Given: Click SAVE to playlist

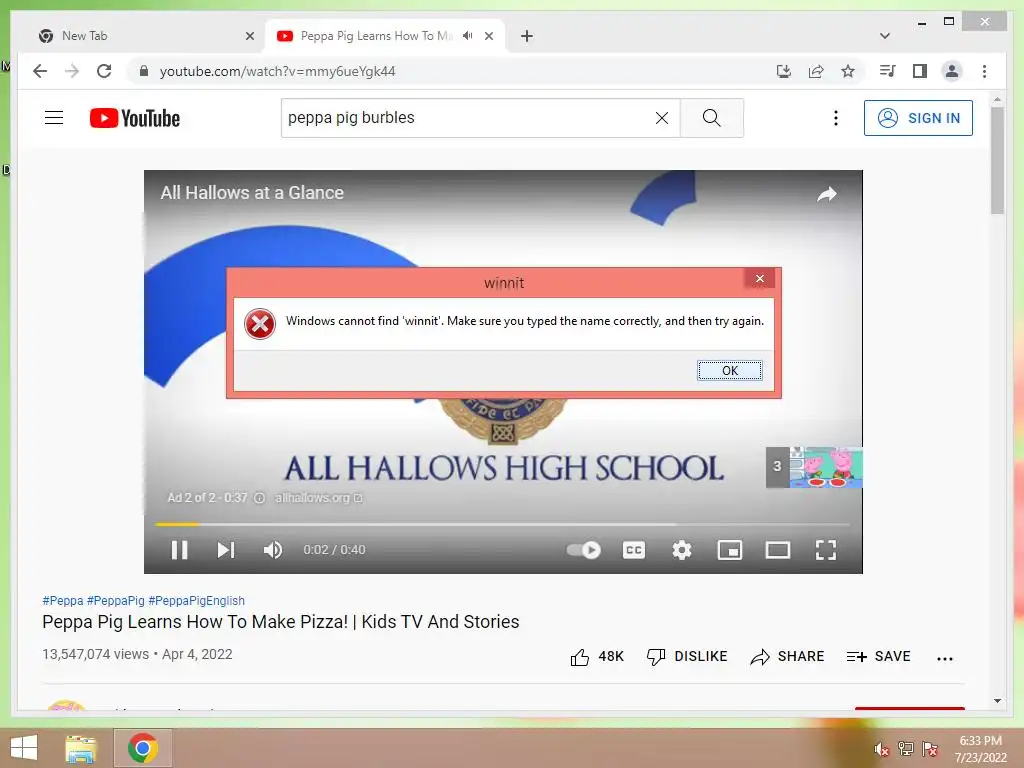Looking at the screenshot, I should [x=878, y=656].
